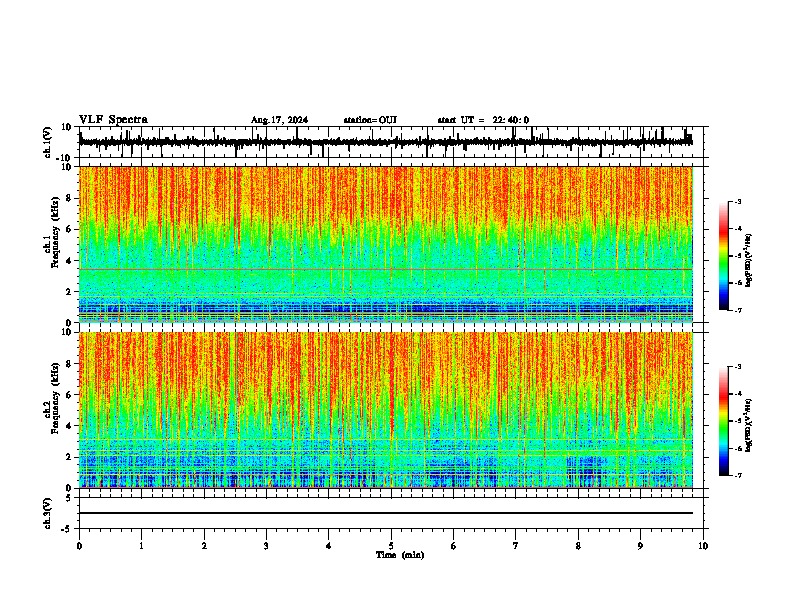Click time axis tick label '9'
The height and width of the screenshot is (612, 792).
[x=640, y=546]
